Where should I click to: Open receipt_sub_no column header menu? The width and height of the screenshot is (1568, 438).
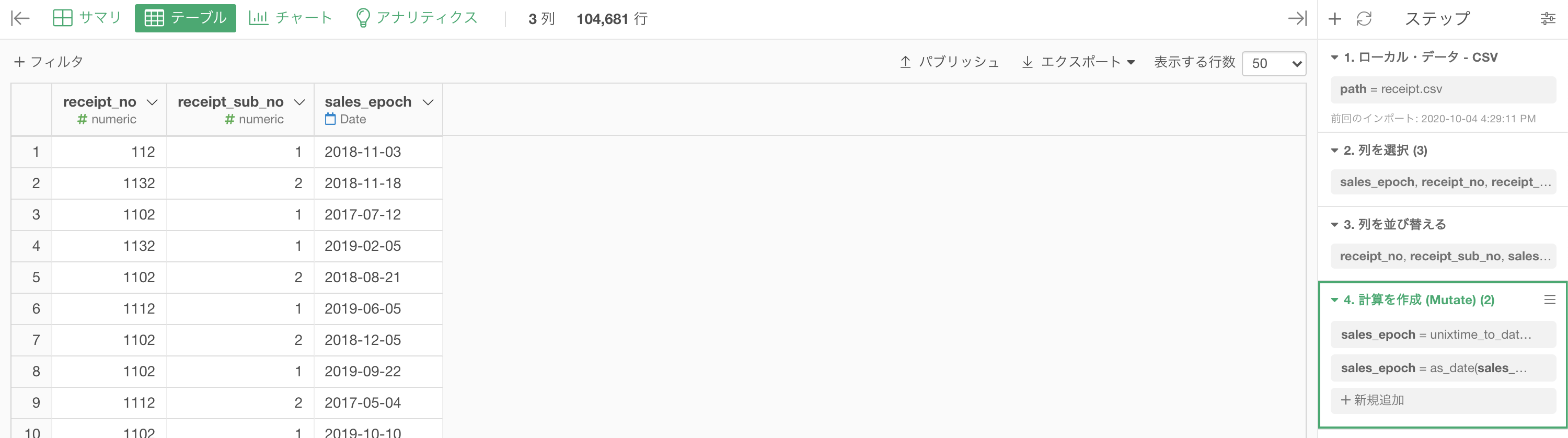point(299,102)
